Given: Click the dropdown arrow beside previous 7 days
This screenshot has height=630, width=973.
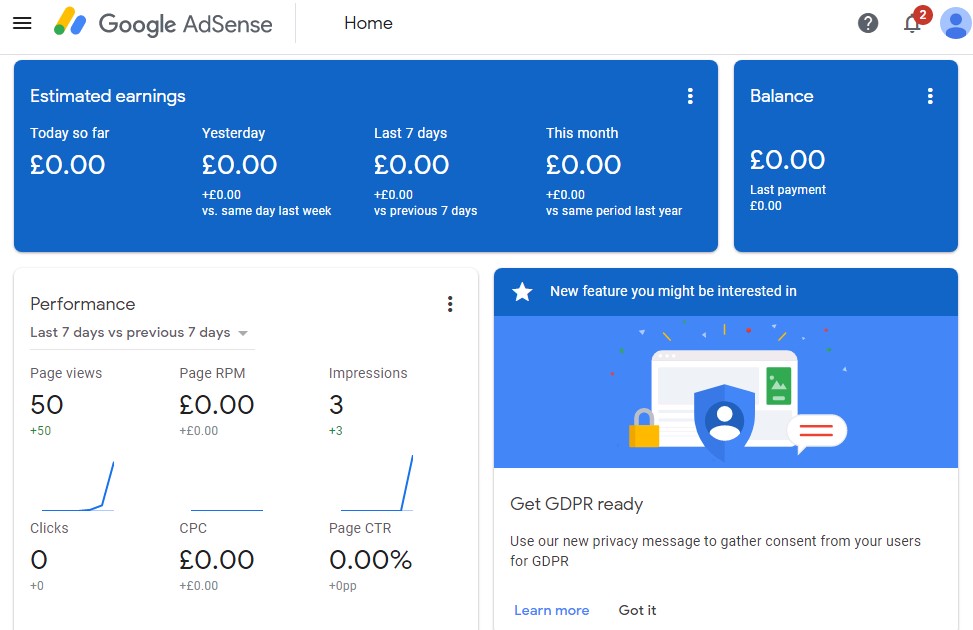Looking at the screenshot, I should click(x=243, y=333).
